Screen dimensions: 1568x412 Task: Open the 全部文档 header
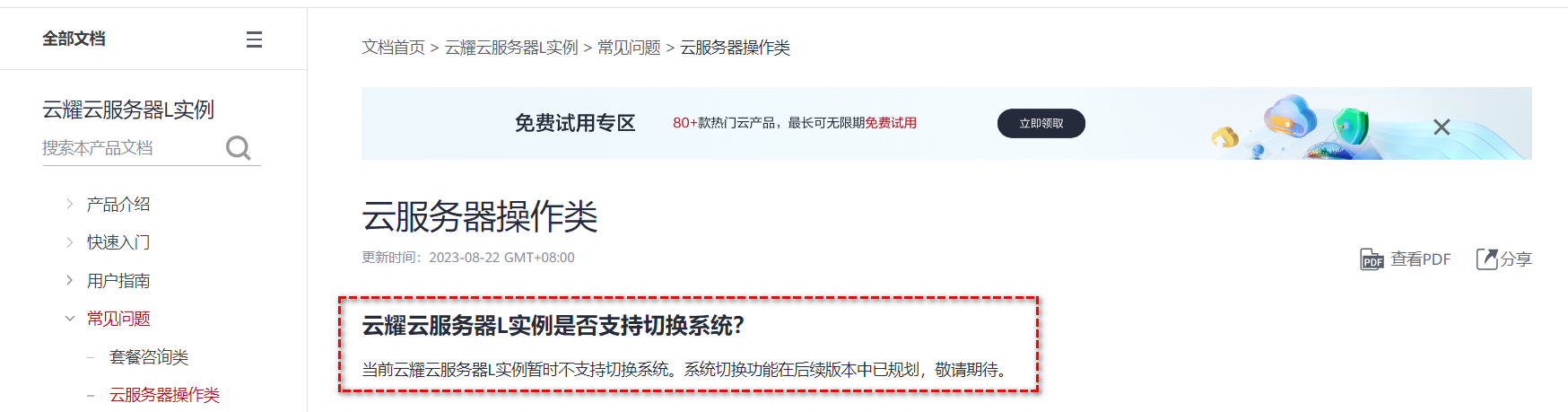(x=74, y=39)
